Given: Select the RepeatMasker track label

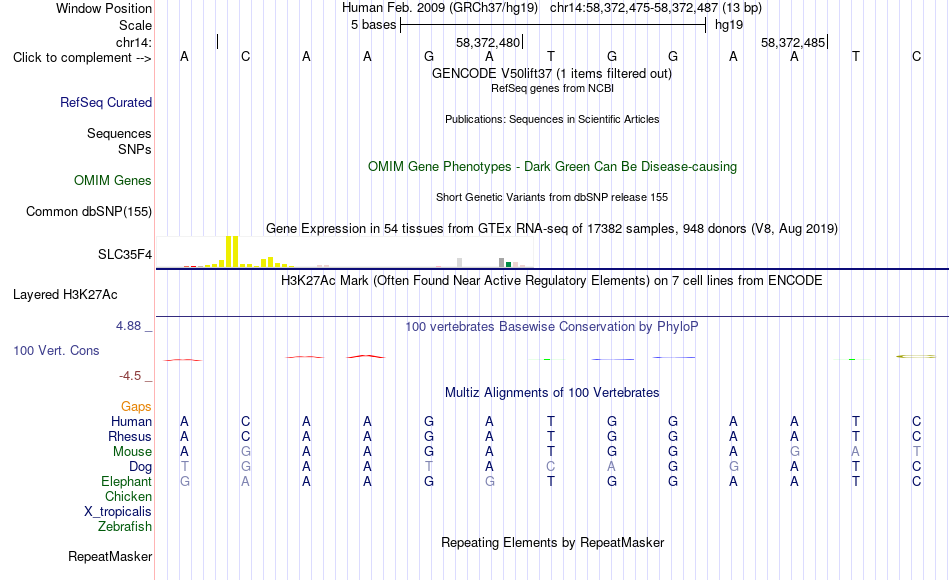Looking at the screenshot, I should (110, 556).
